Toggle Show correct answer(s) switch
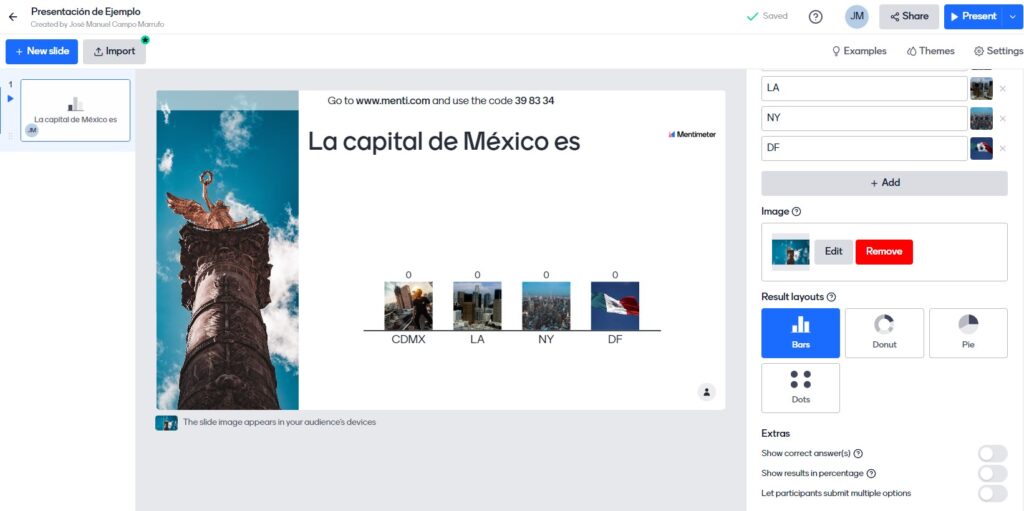The width and height of the screenshot is (1024, 511). 991,454
